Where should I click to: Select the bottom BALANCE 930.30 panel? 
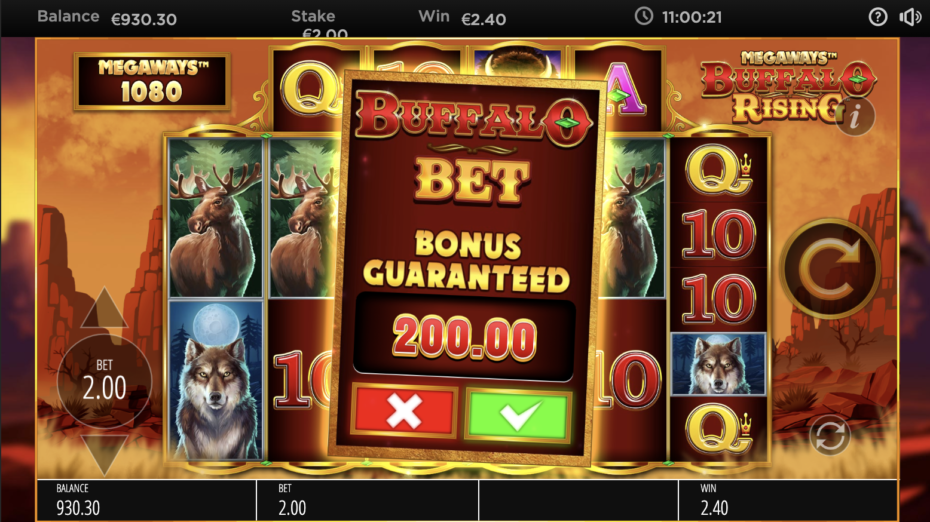(146, 500)
